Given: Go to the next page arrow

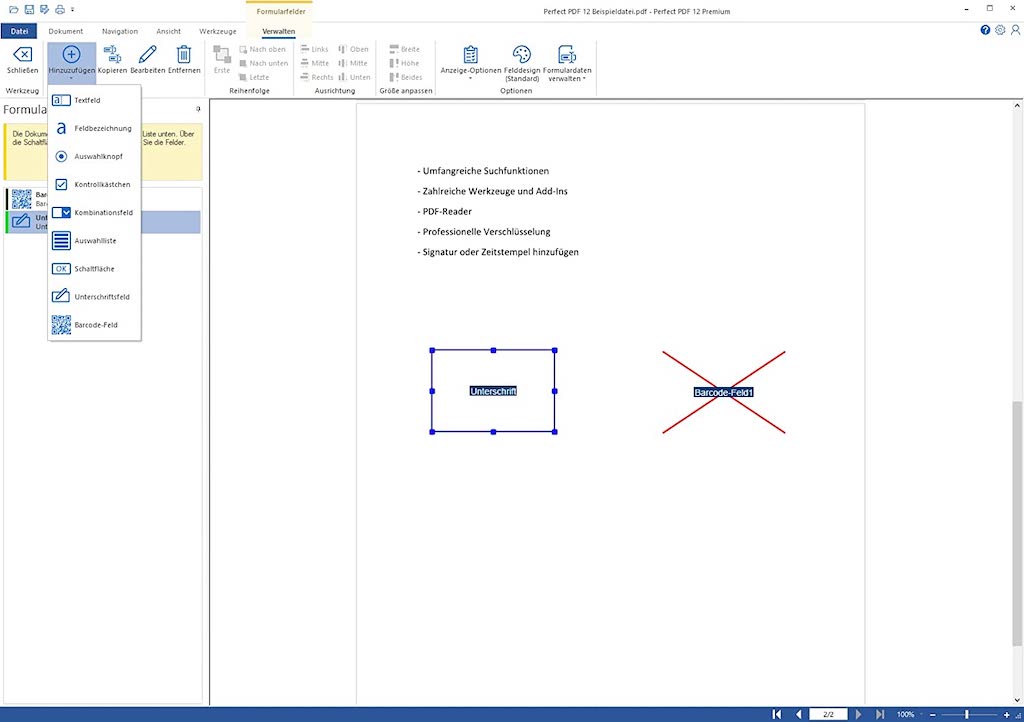Looking at the screenshot, I should pyautogui.click(x=858, y=714).
